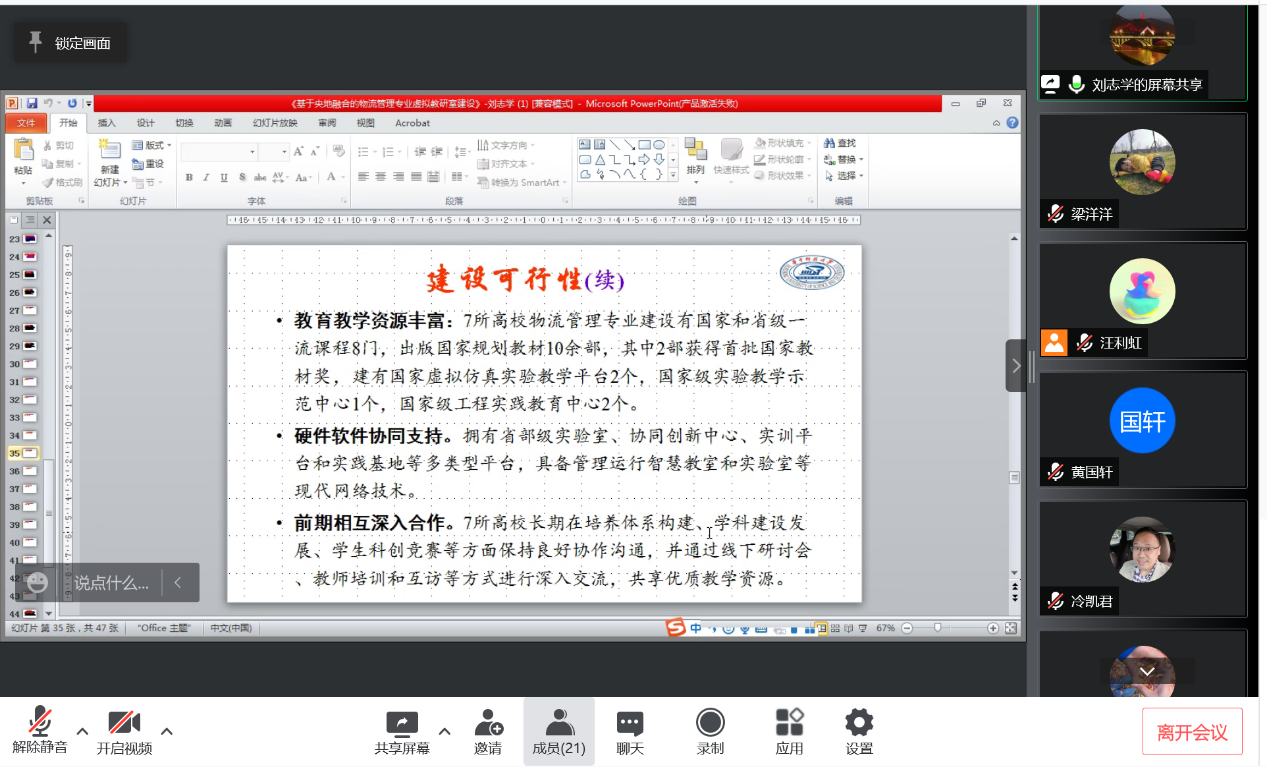
Task: Click the emoji smiley icon
Action: [38, 583]
